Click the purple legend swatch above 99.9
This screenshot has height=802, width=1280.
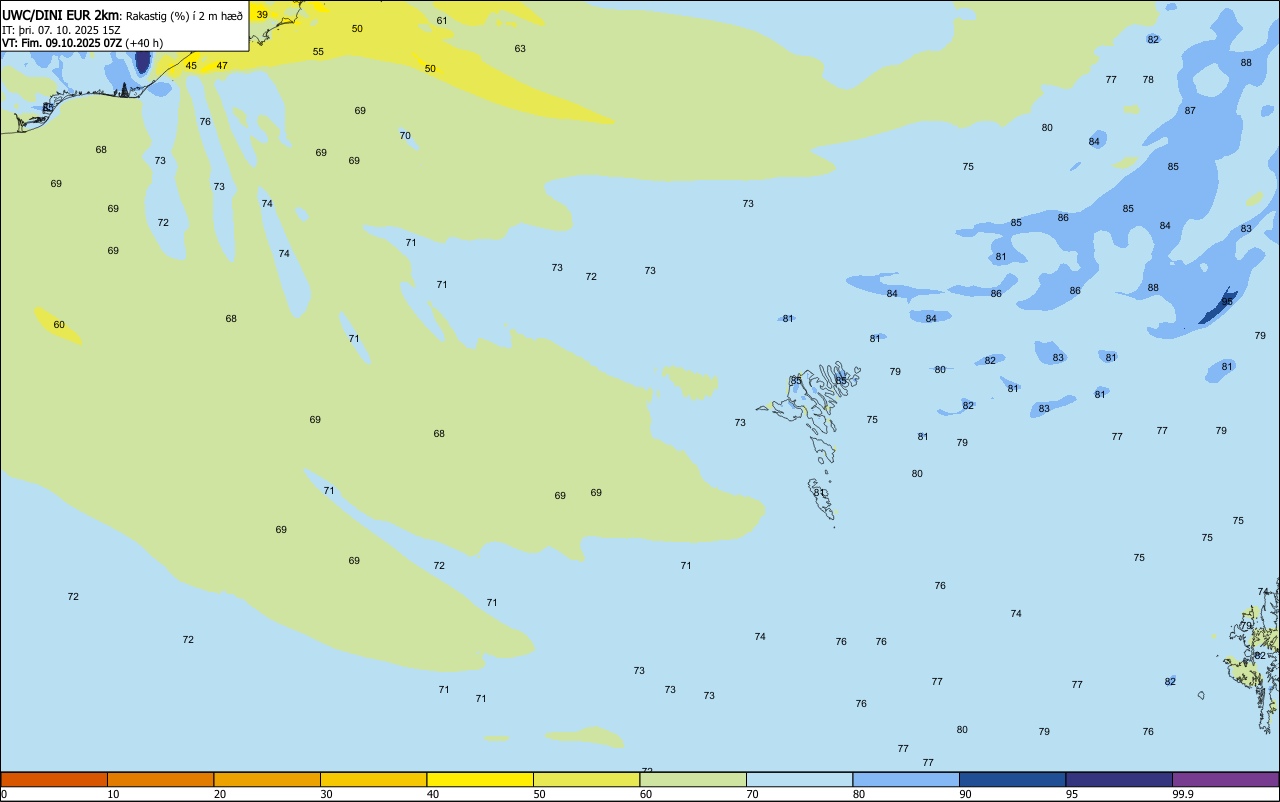pyautogui.click(x=1225, y=779)
